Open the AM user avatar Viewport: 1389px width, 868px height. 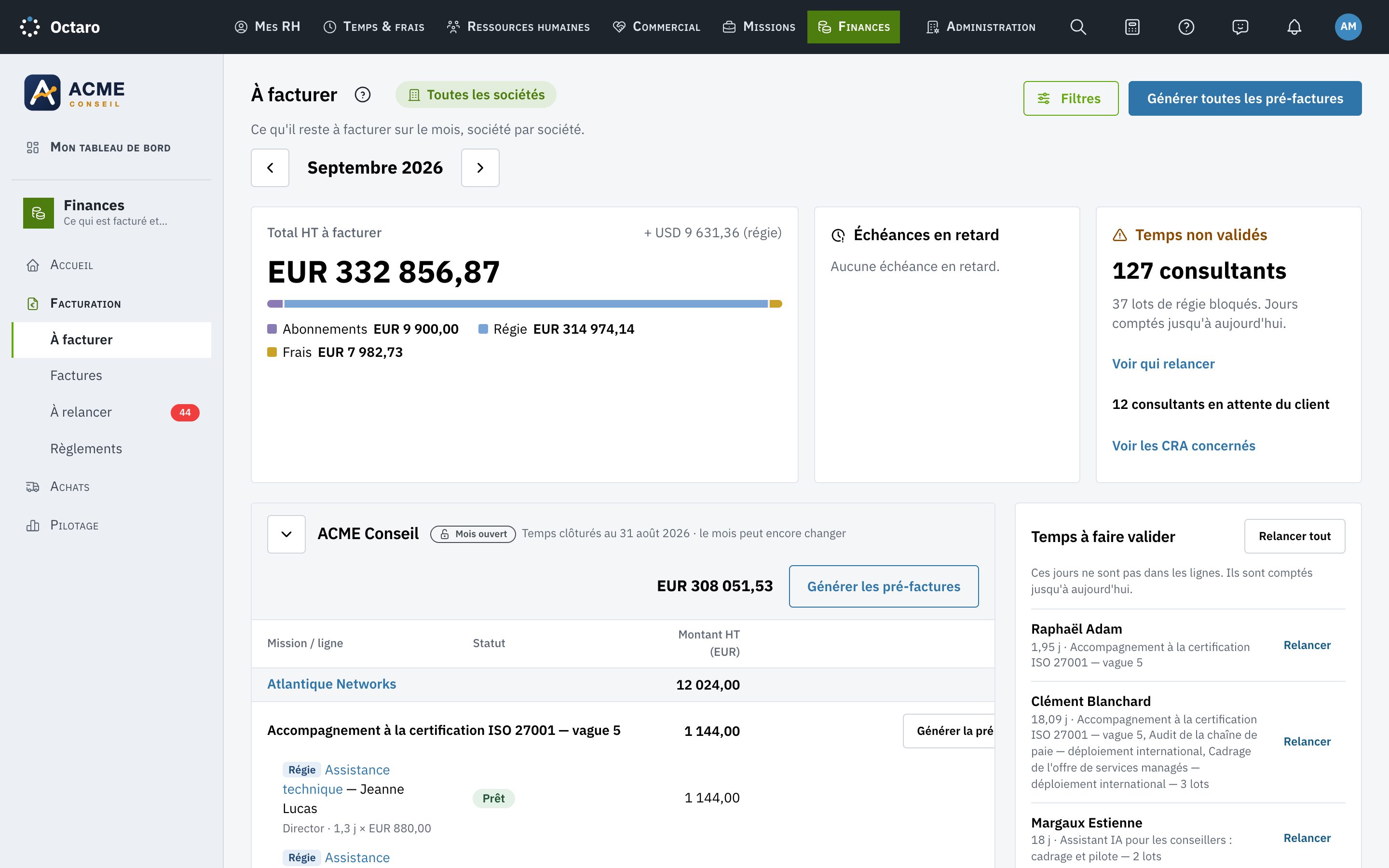(x=1348, y=27)
